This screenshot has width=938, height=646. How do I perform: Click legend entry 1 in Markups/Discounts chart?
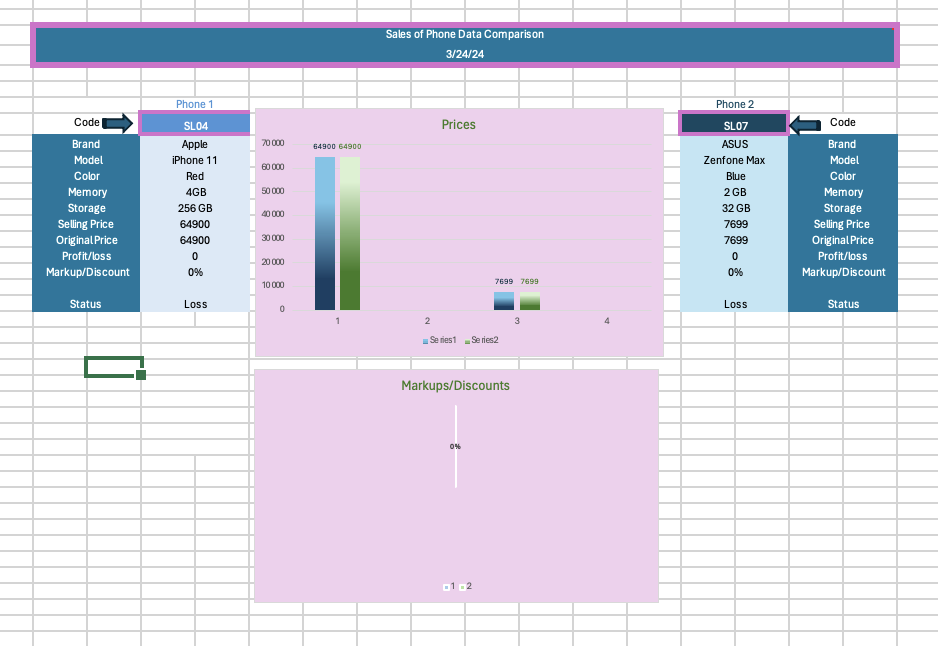448,586
